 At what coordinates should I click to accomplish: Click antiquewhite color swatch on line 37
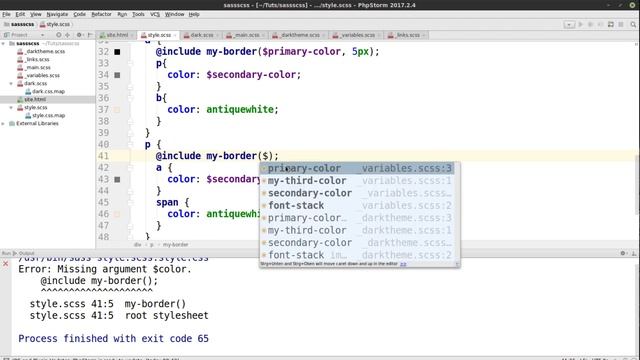click(117, 110)
